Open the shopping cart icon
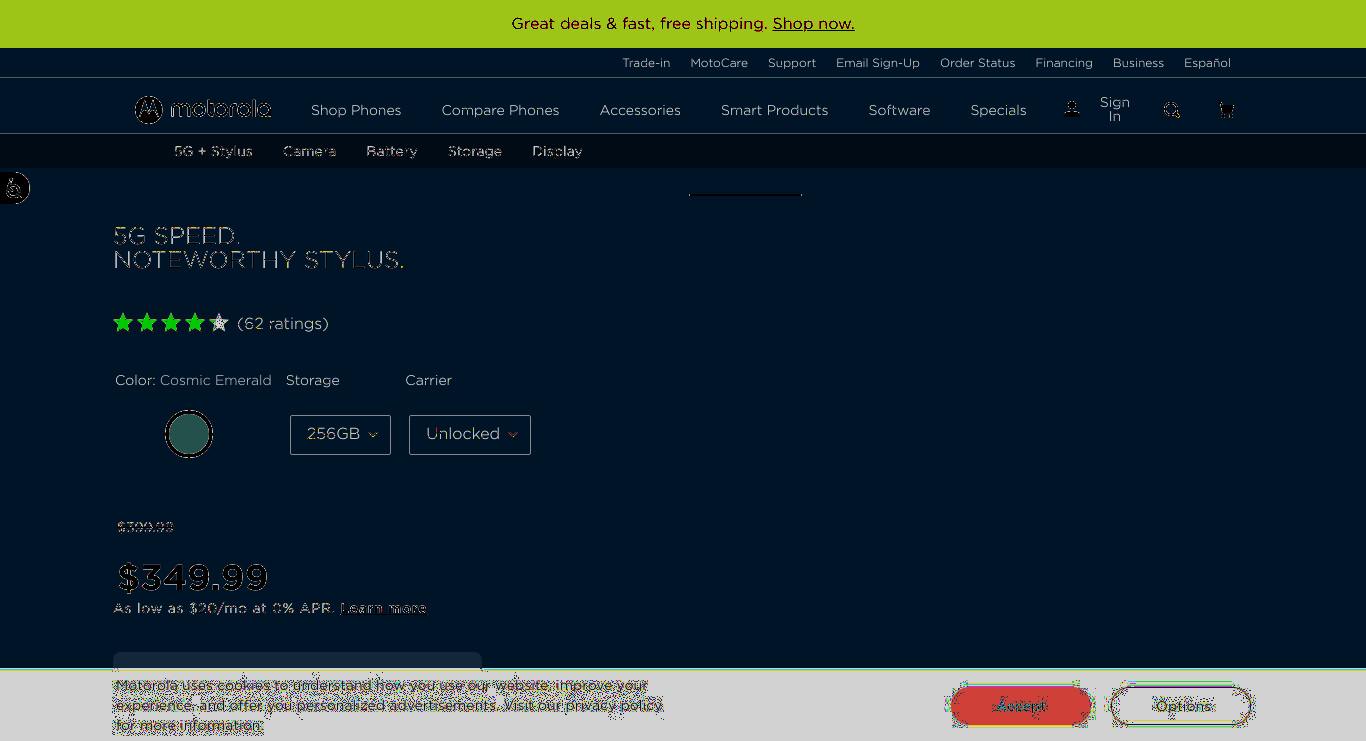Image resolution: width=1366 pixels, height=741 pixels. [1226, 110]
